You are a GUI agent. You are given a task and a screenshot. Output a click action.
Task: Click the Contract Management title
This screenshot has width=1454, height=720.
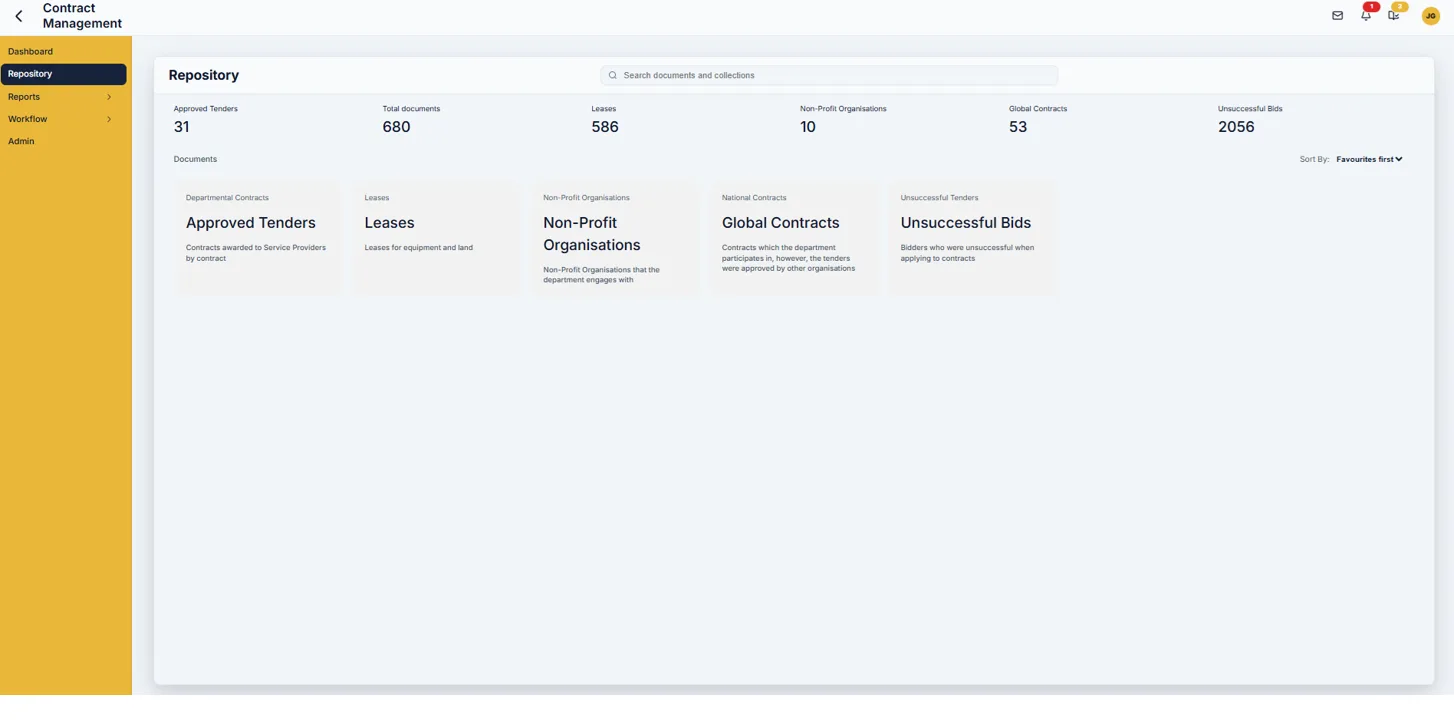[x=82, y=16]
